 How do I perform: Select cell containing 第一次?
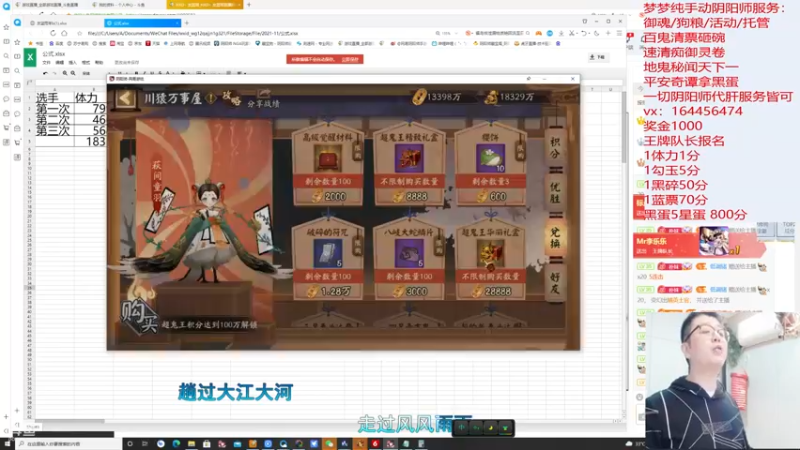[x=54, y=109]
